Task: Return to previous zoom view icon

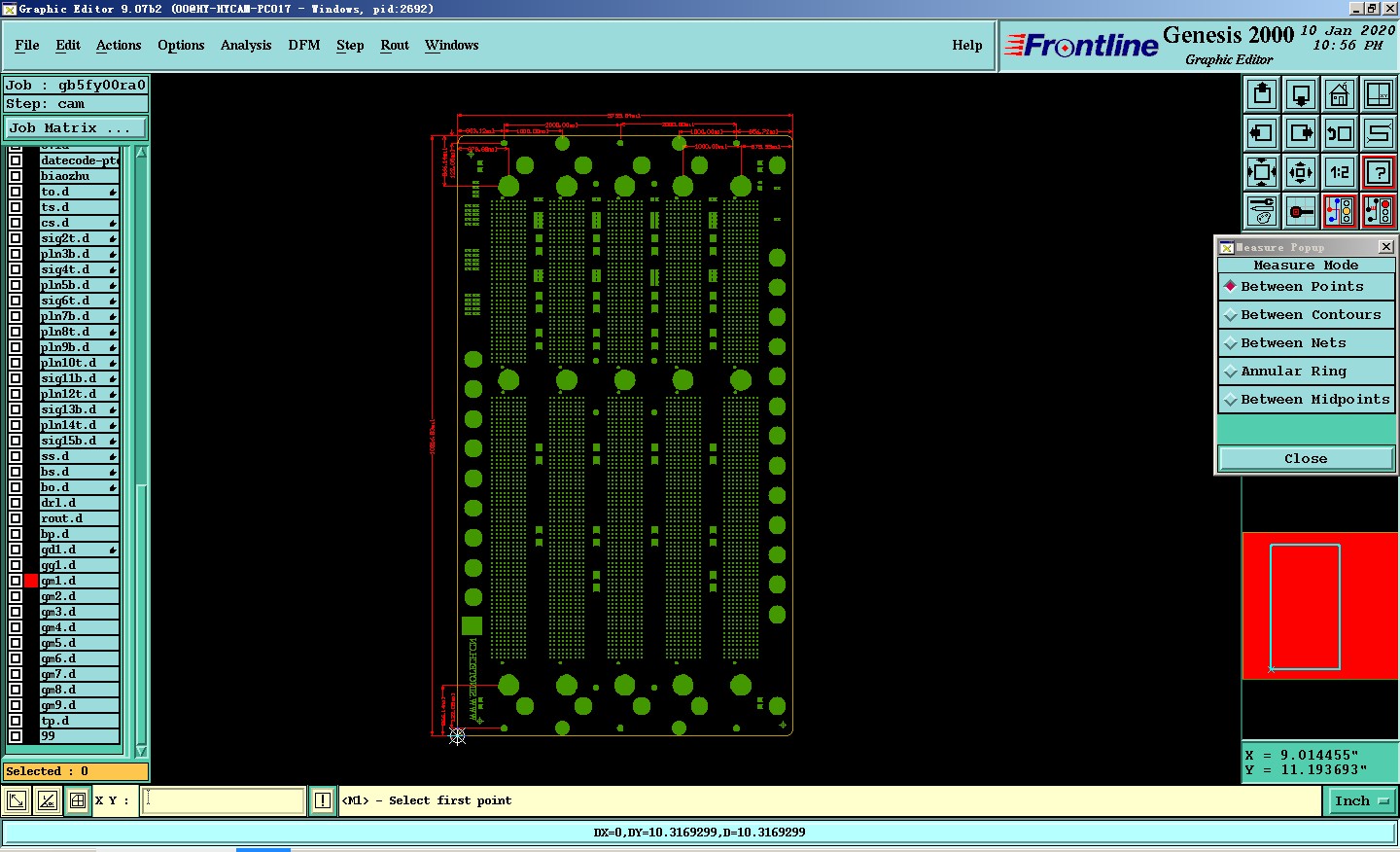Action: (x=1340, y=133)
